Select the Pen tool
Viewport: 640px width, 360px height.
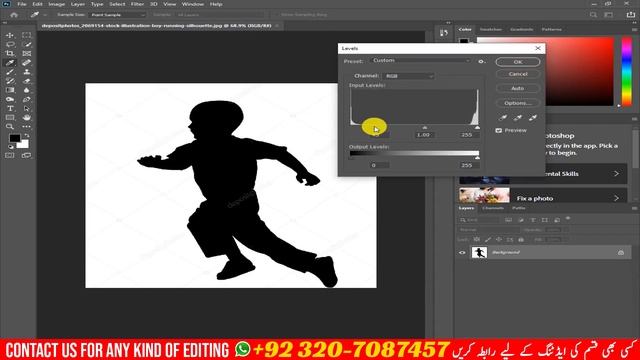click(27, 99)
